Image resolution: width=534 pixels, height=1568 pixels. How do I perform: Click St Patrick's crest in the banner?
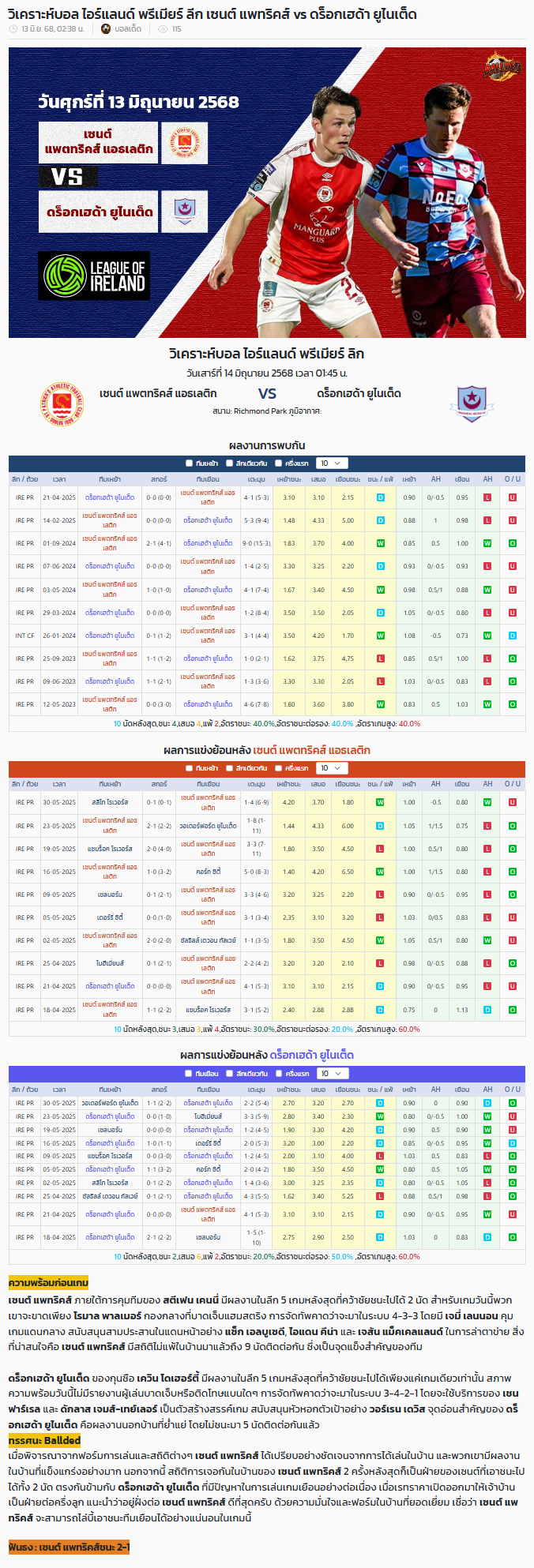[x=185, y=143]
